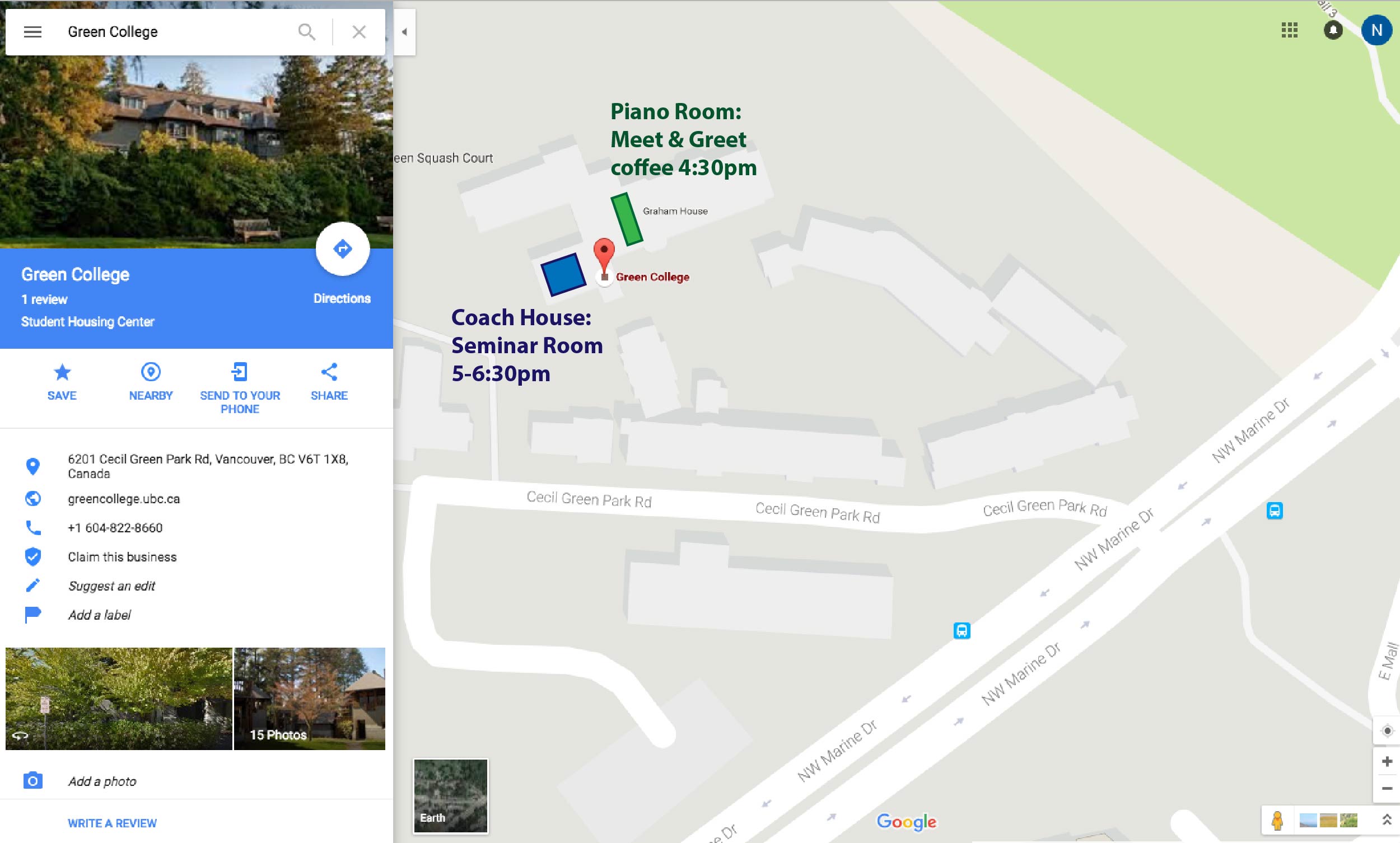Click Write a Review
The width and height of the screenshot is (1400, 843).
pos(112,823)
